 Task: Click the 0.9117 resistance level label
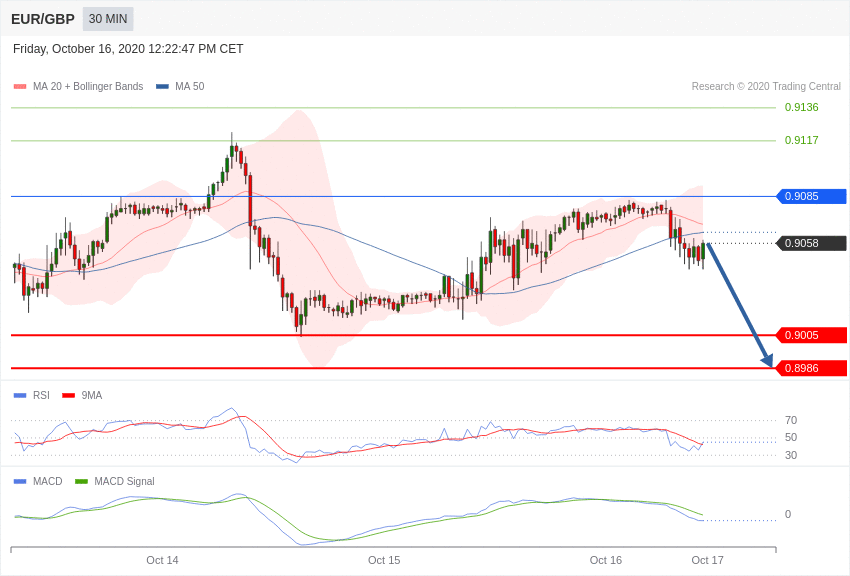click(x=802, y=140)
